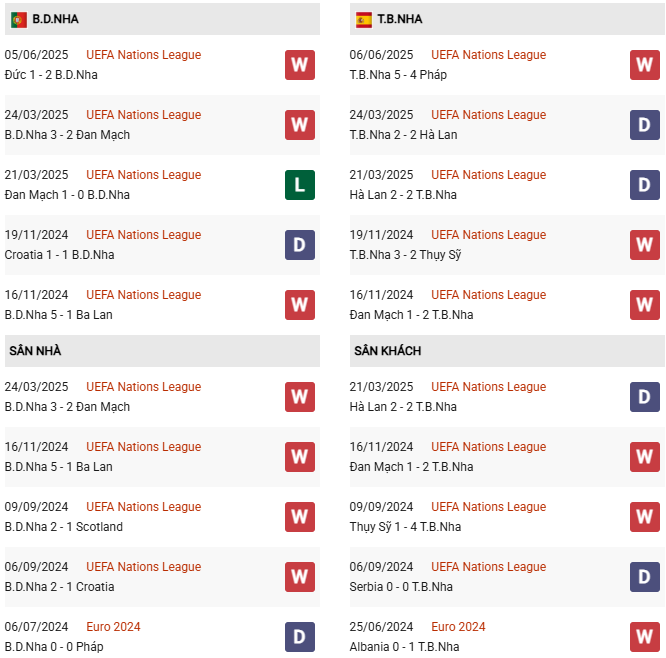This screenshot has height=658, width=666.
Task: Open the Euro 2024 link dated 06/07/2024
Action: click(x=113, y=627)
